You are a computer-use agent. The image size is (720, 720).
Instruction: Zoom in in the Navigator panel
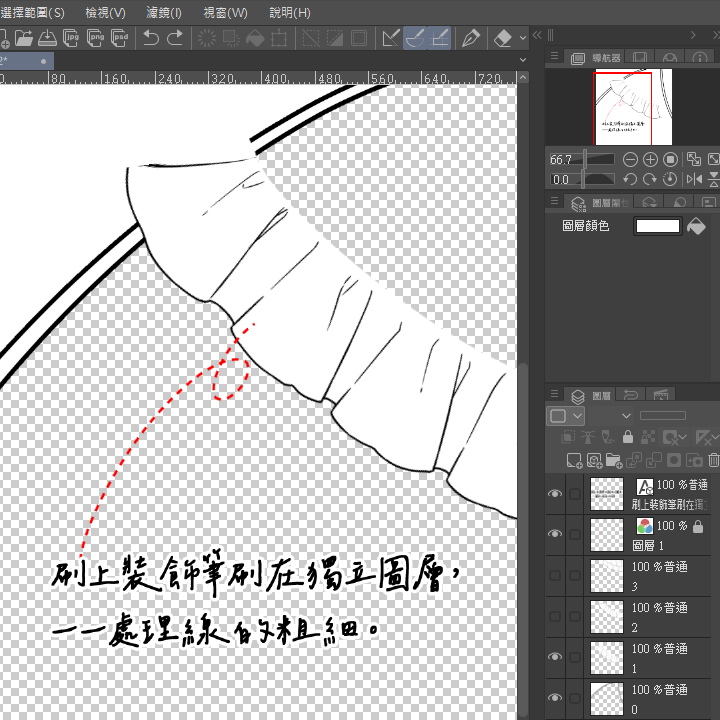pyautogui.click(x=650, y=160)
